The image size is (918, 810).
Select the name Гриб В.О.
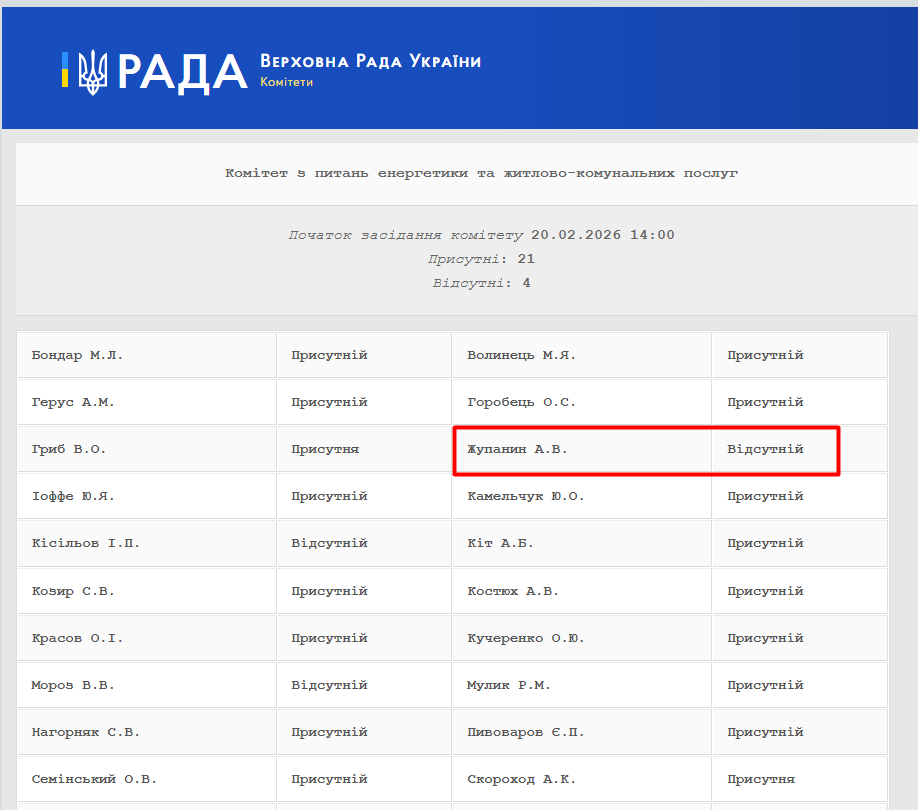(x=68, y=449)
